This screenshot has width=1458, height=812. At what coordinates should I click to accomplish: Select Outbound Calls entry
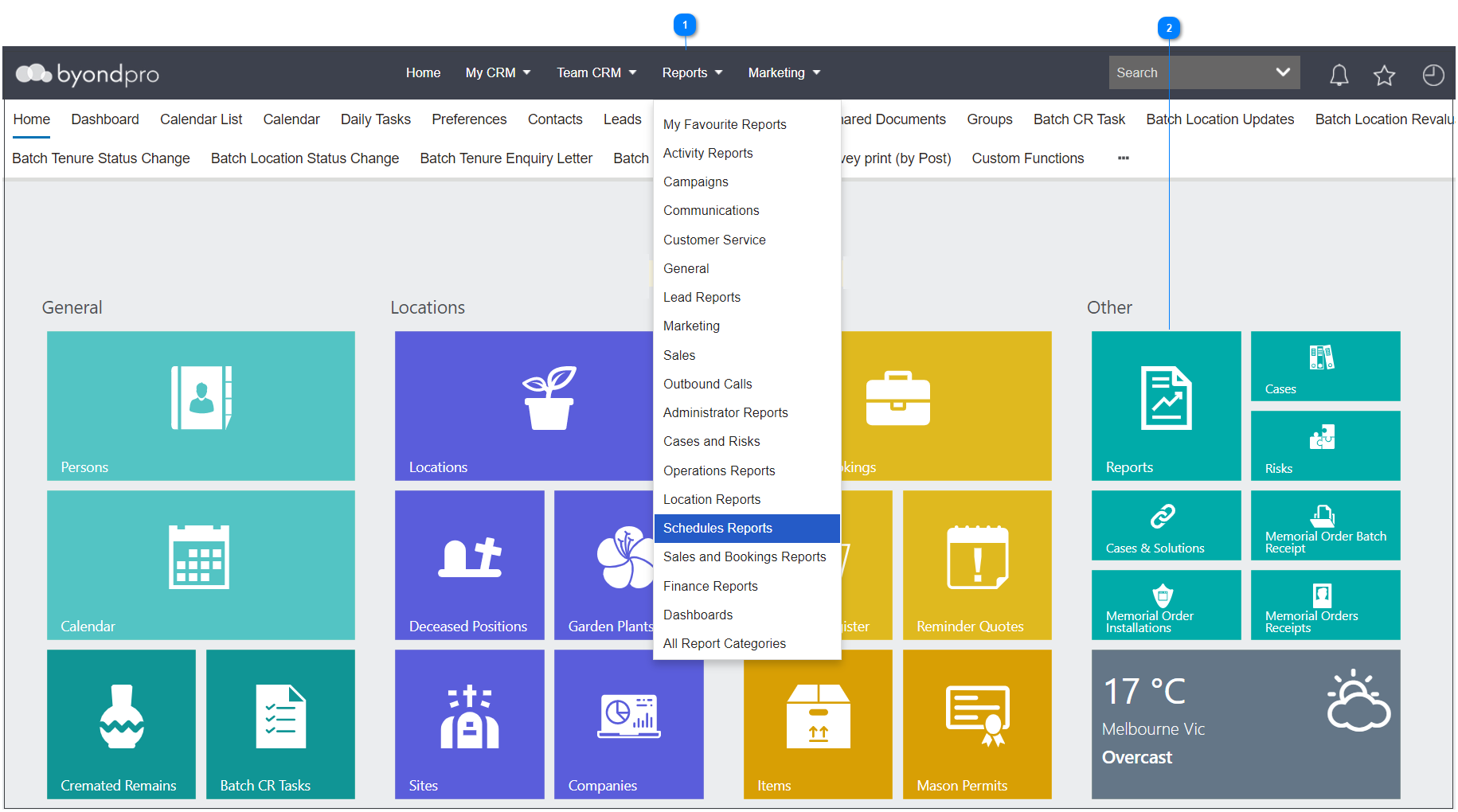[747, 384]
